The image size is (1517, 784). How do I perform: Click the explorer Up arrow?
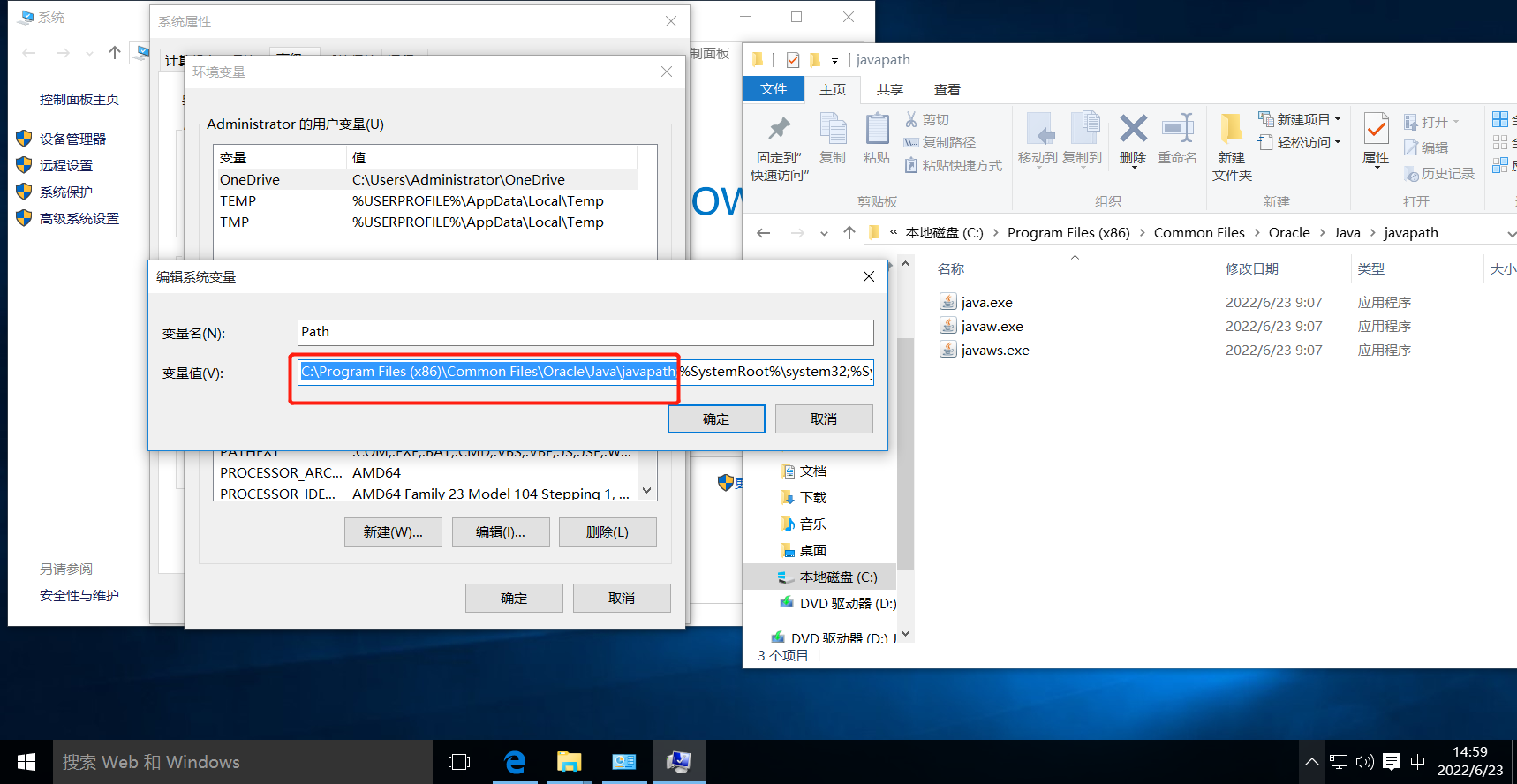(x=849, y=233)
